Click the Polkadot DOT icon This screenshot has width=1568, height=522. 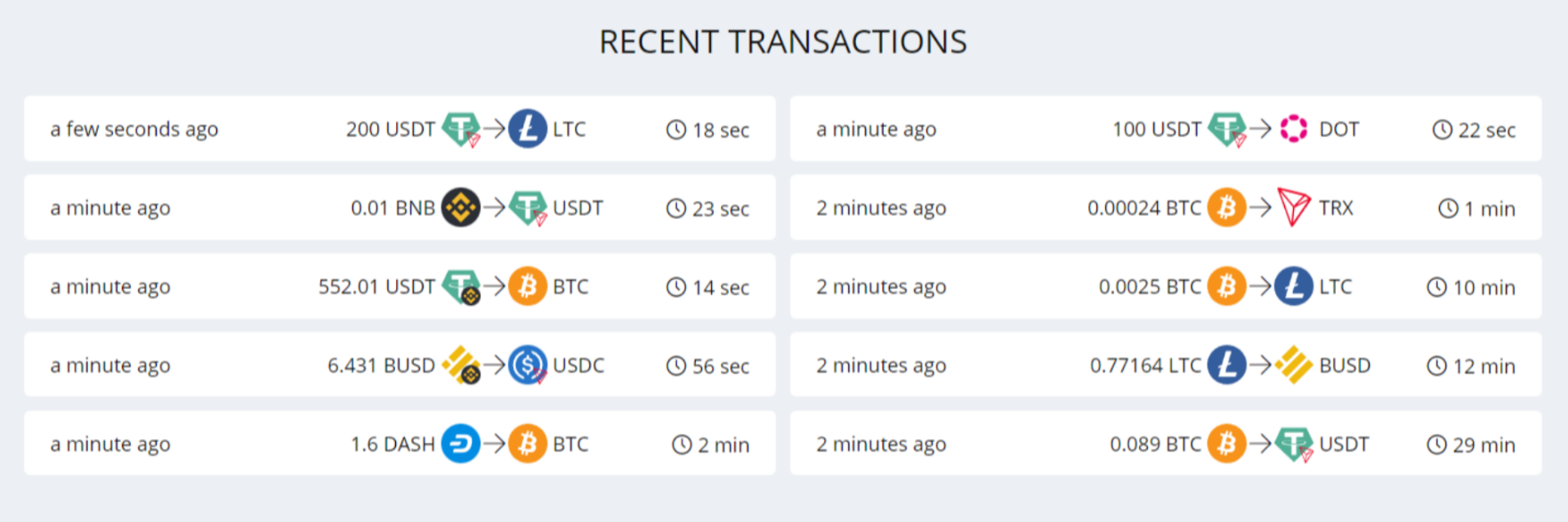[x=1294, y=129]
